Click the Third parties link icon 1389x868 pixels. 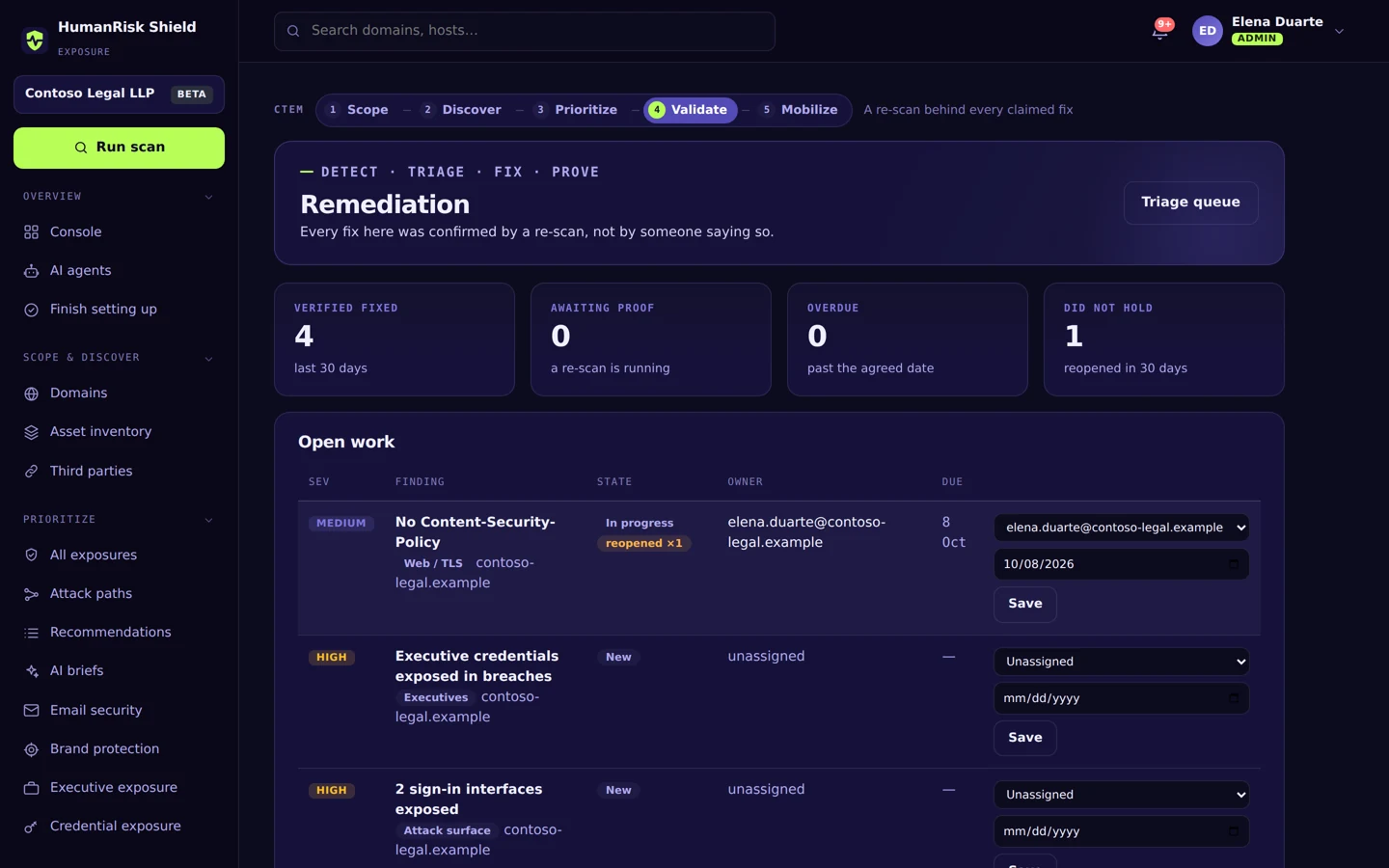[31, 472]
